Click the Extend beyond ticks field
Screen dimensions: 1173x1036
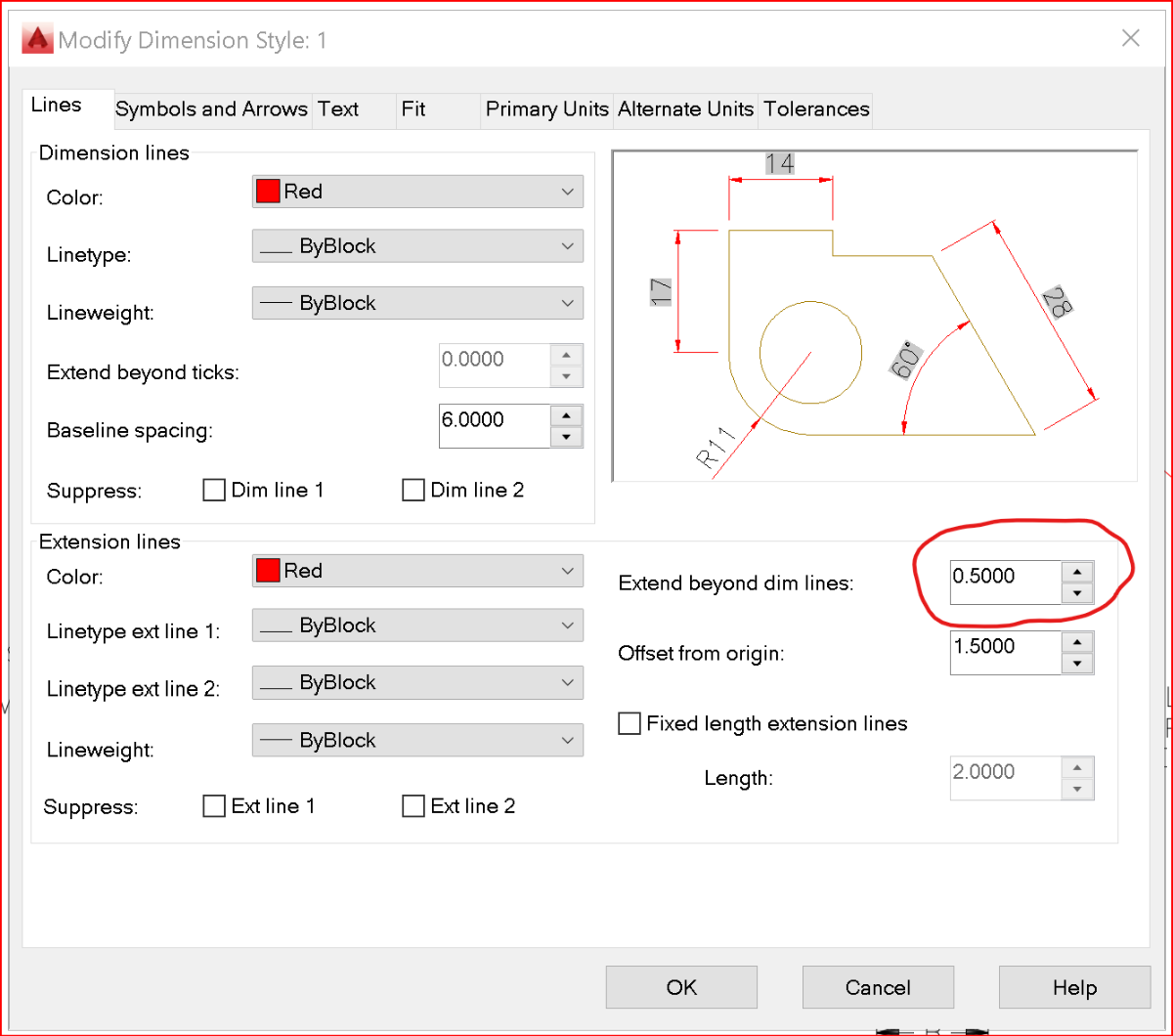point(495,366)
